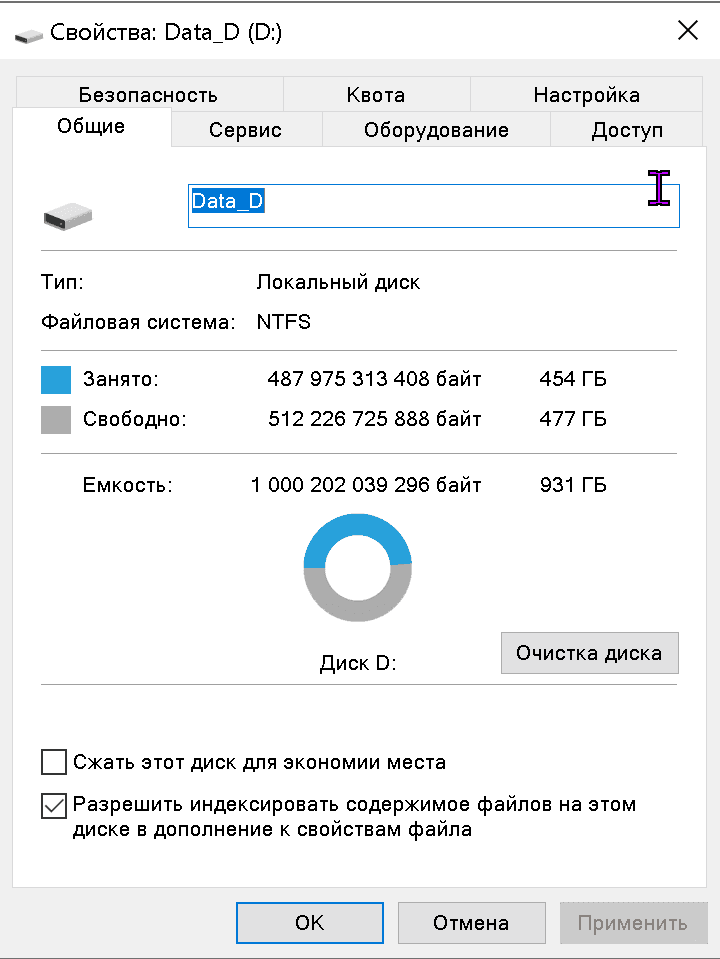The image size is (720, 959).
Task: Click the 487 975 313 408 байт value
Action: click(x=374, y=379)
